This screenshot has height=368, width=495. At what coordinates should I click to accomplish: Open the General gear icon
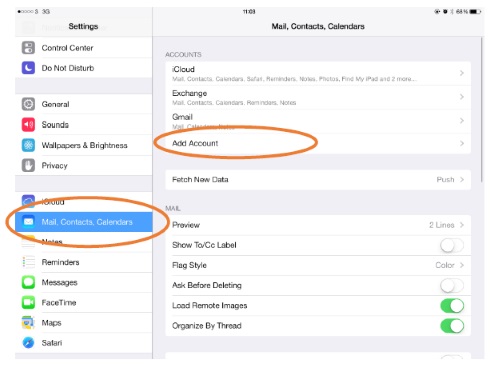coord(28,104)
